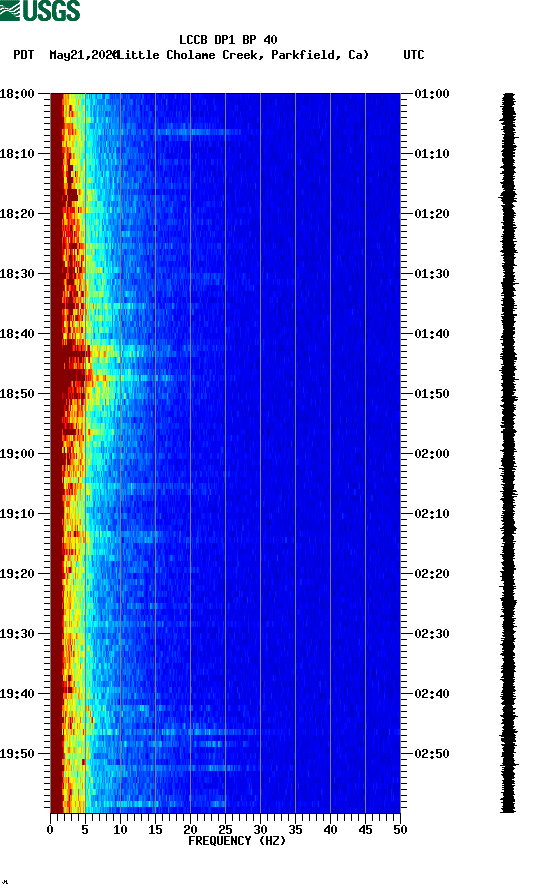Click the 'PDT' timezone label
Screen dimensions: 552x893
[x=23, y=55]
